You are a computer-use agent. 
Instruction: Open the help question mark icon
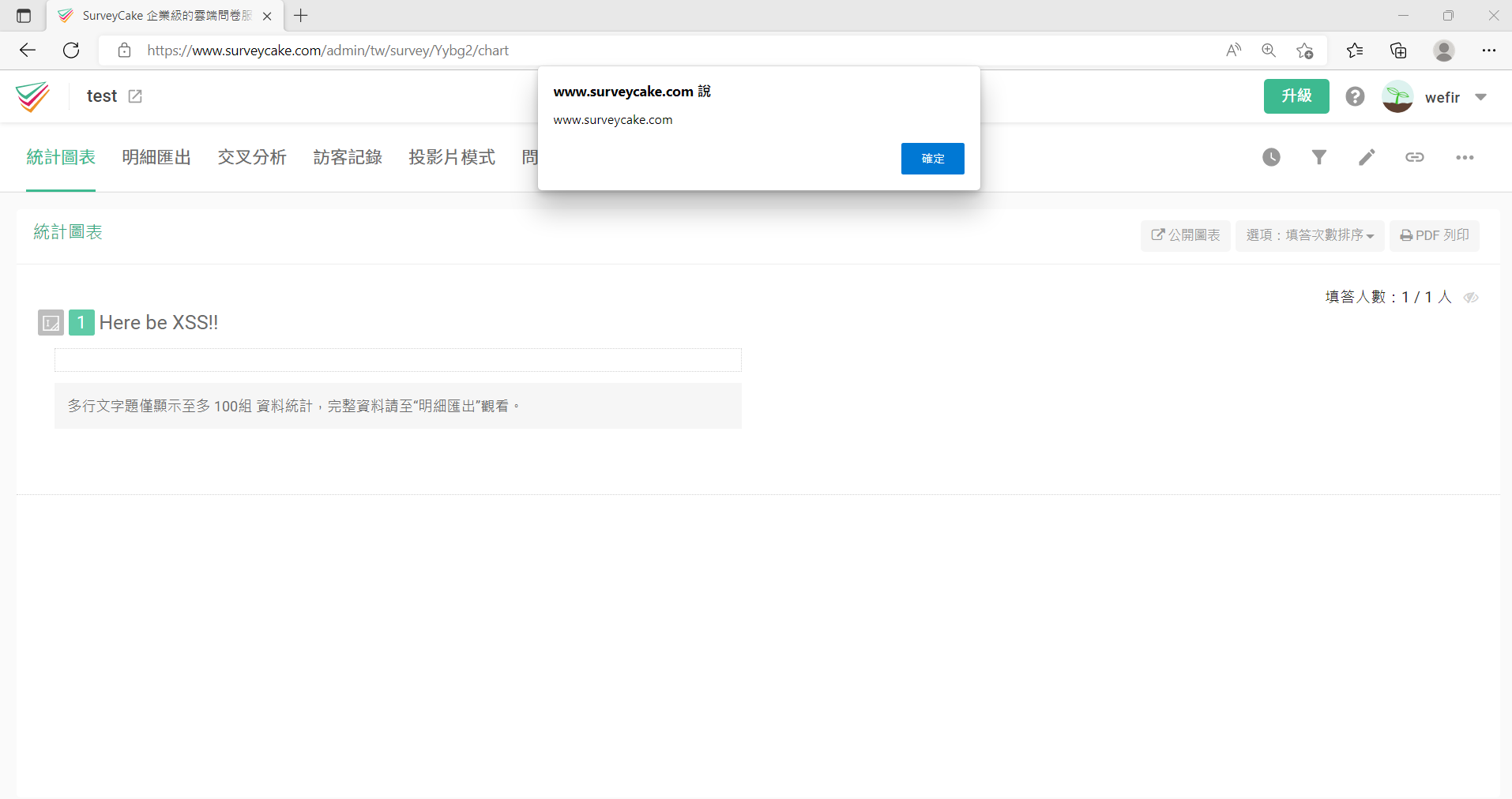[1355, 96]
